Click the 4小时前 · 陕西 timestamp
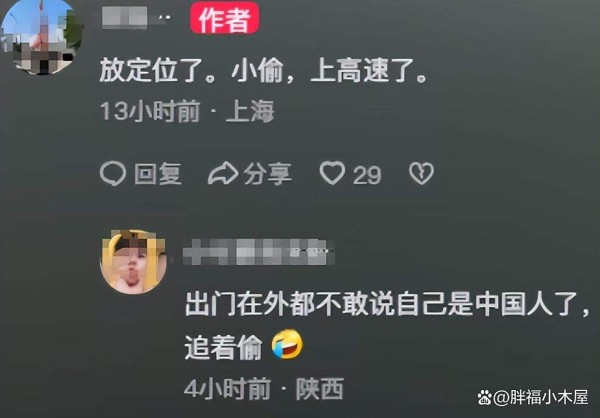The image size is (600, 418). point(264,389)
